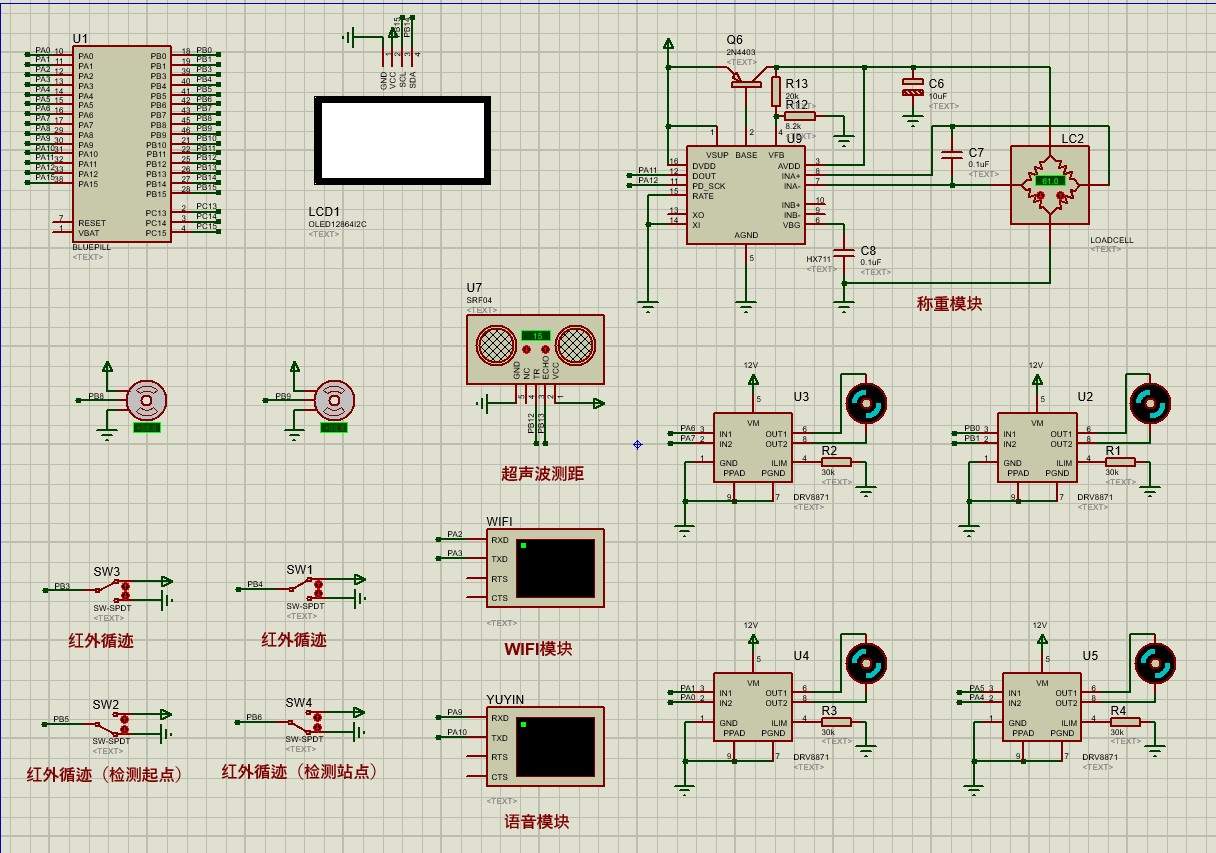The width and height of the screenshot is (1216, 853).
Task: Select the LCD1 OLED display component
Action: click(402, 142)
